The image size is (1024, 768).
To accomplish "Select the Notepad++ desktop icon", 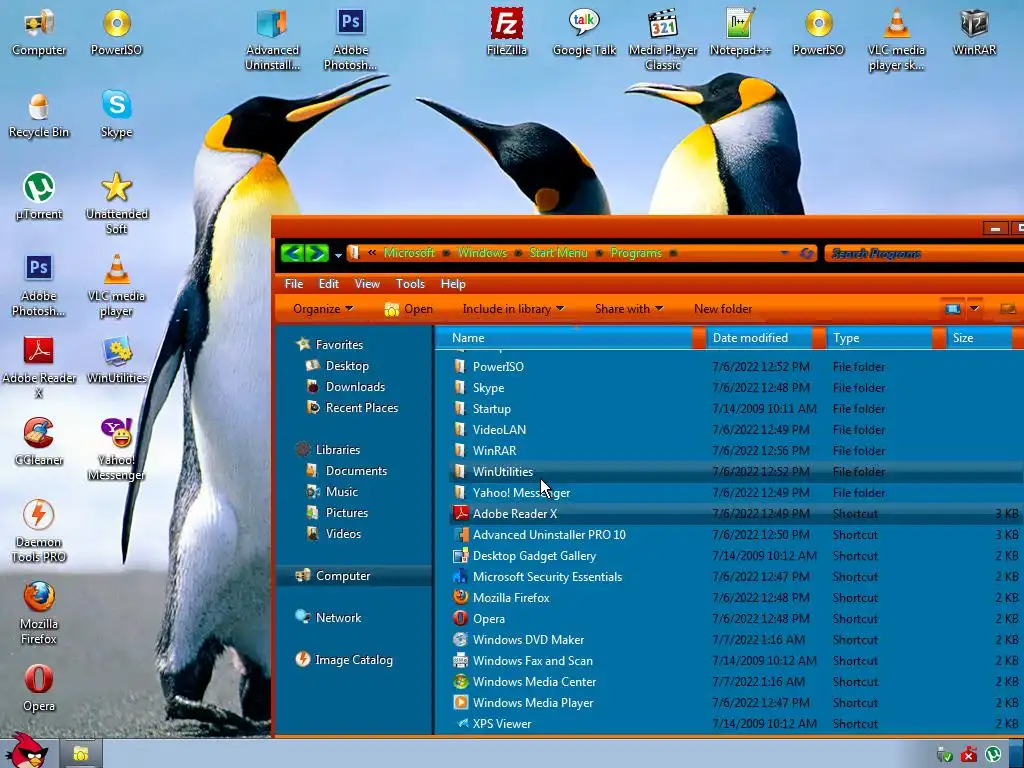I will coord(740,31).
